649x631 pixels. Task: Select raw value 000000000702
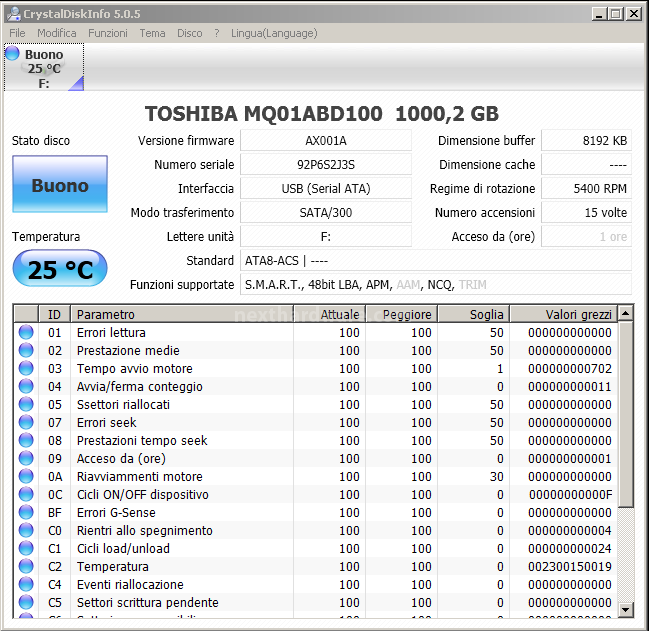point(570,369)
